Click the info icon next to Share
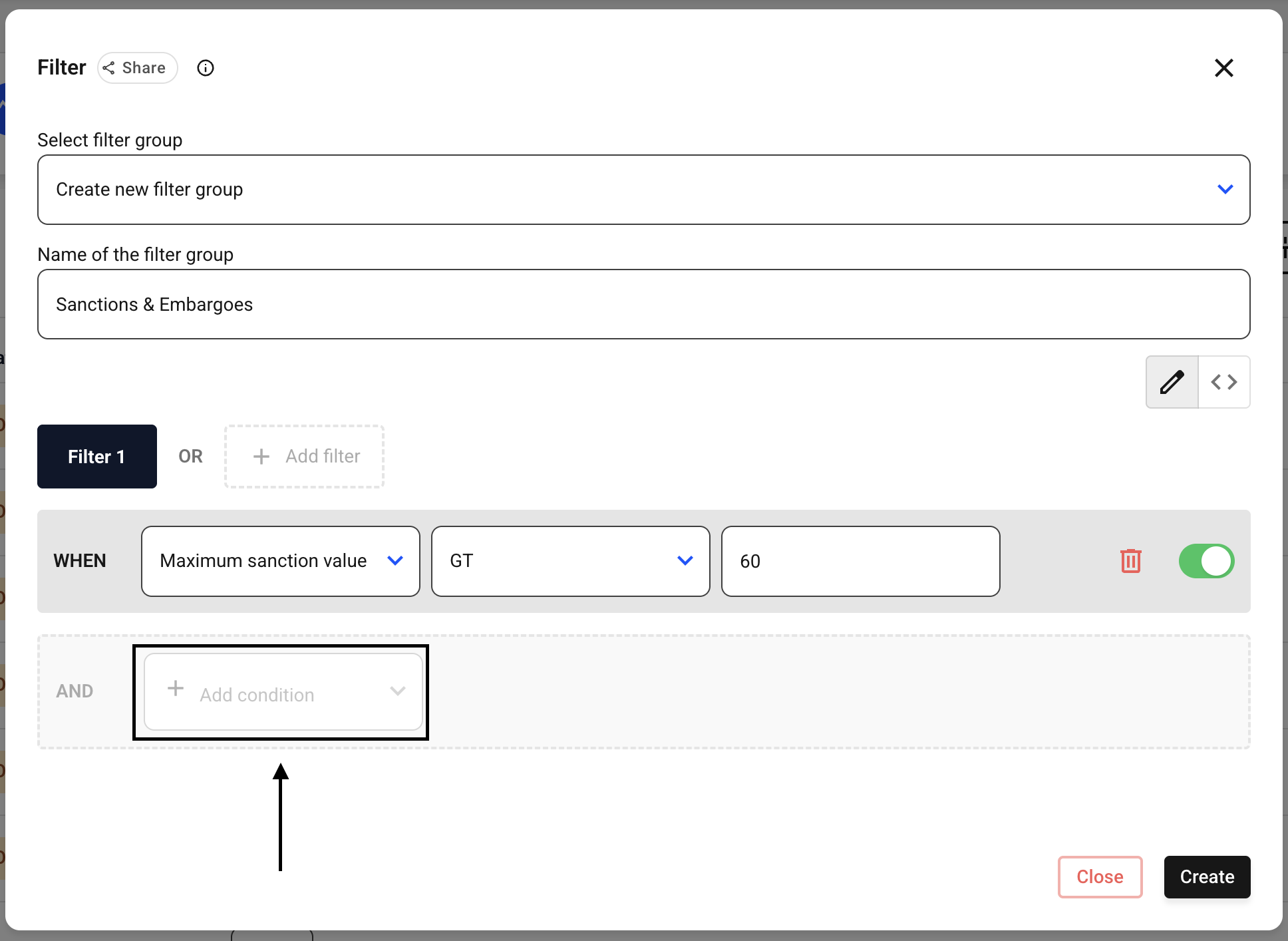The image size is (1288, 941). (x=206, y=68)
